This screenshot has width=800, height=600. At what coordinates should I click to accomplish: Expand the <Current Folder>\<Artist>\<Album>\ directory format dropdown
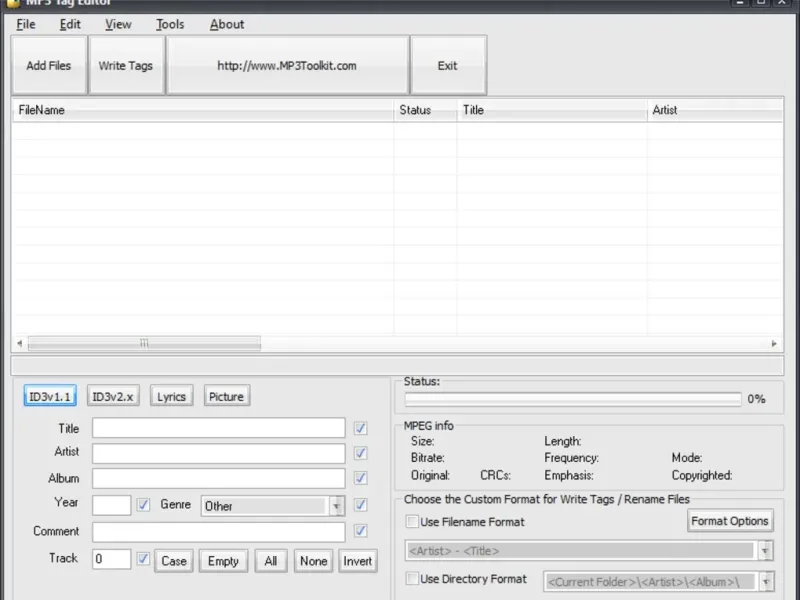(766, 582)
